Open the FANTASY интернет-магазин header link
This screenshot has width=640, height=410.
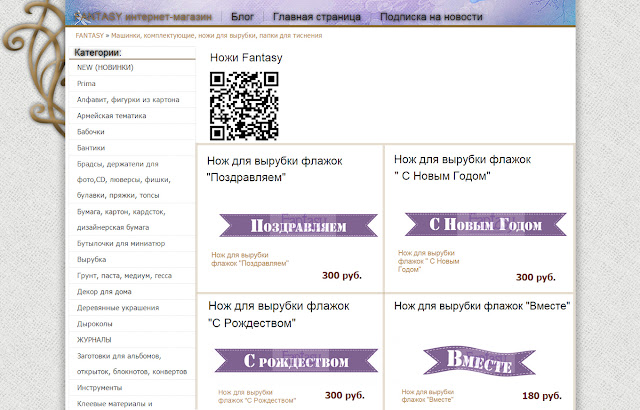pyautogui.click(x=143, y=17)
